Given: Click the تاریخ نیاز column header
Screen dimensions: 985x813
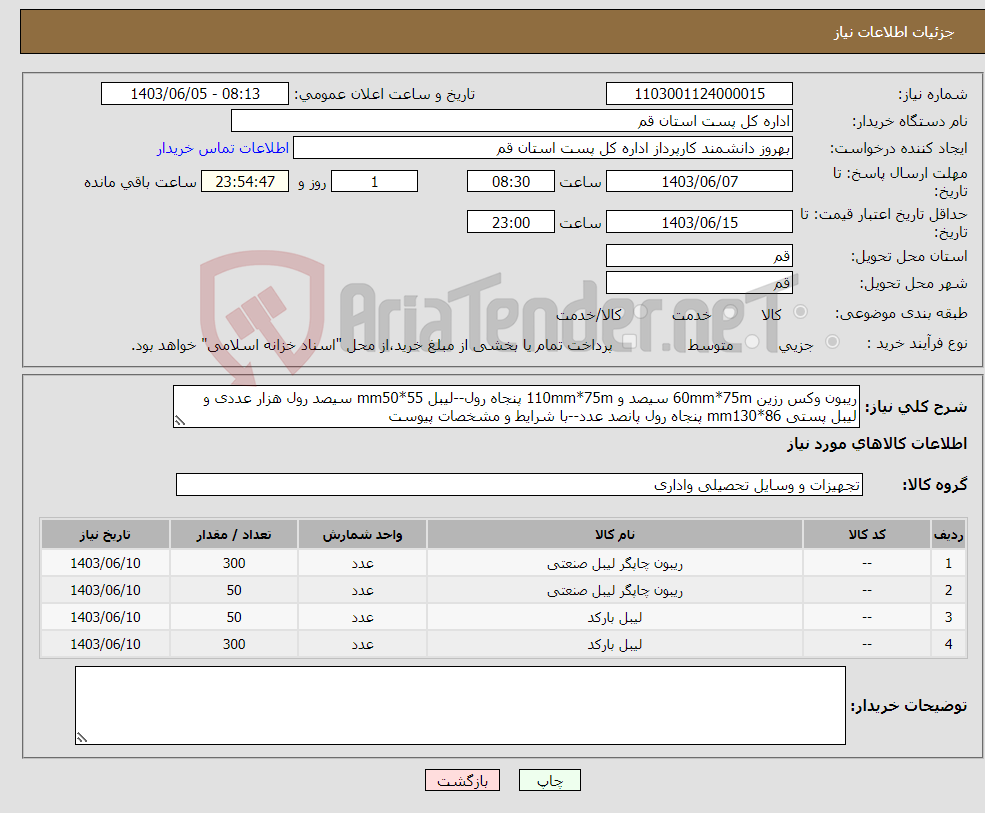Looking at the screenshot, I should [x=106, y=535].
